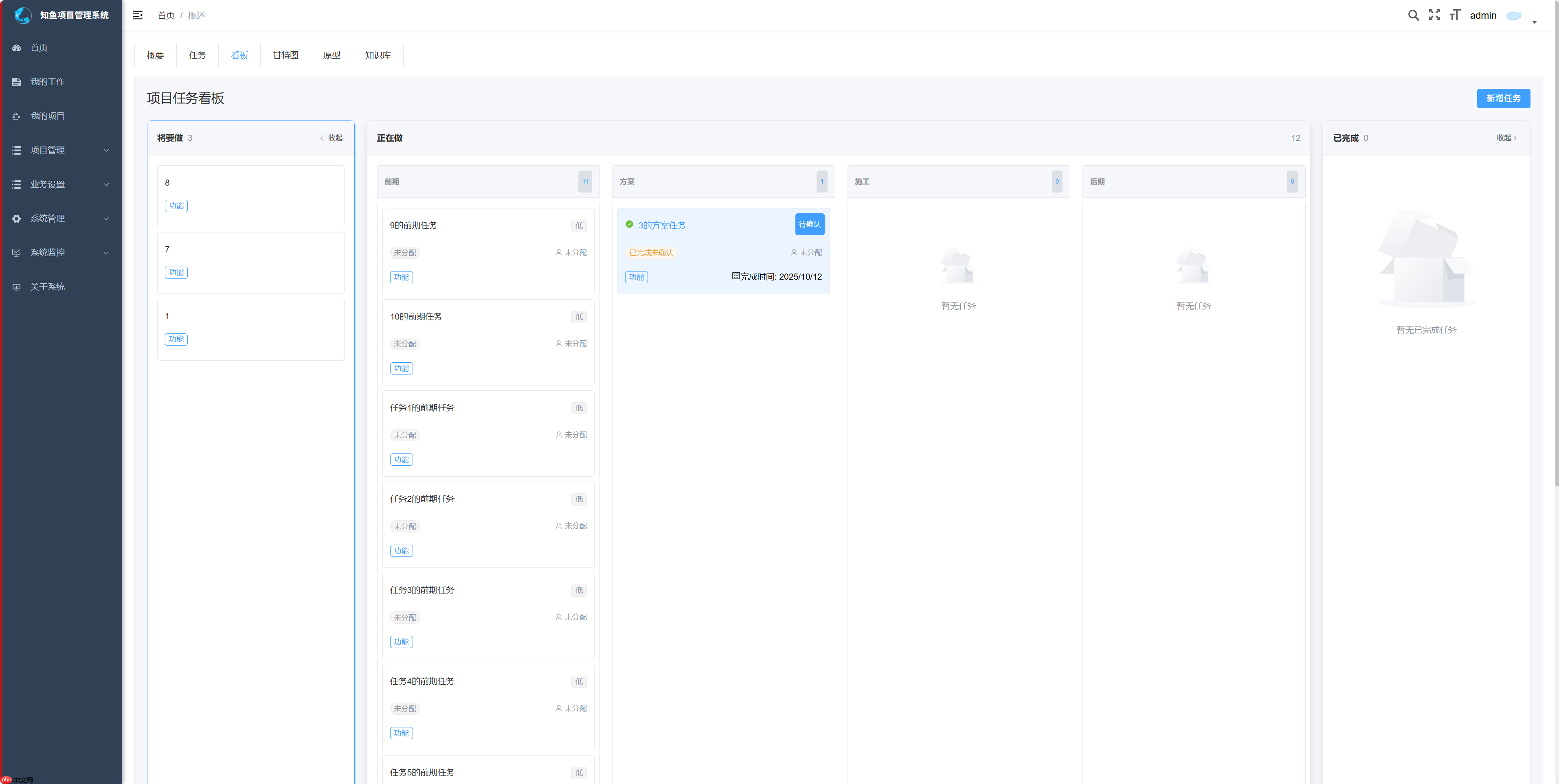This screenshot has width=1559, height=784.
Task: Enter fullscreen using the expand-arrows icon
Action: click(x=1434, y=15)
